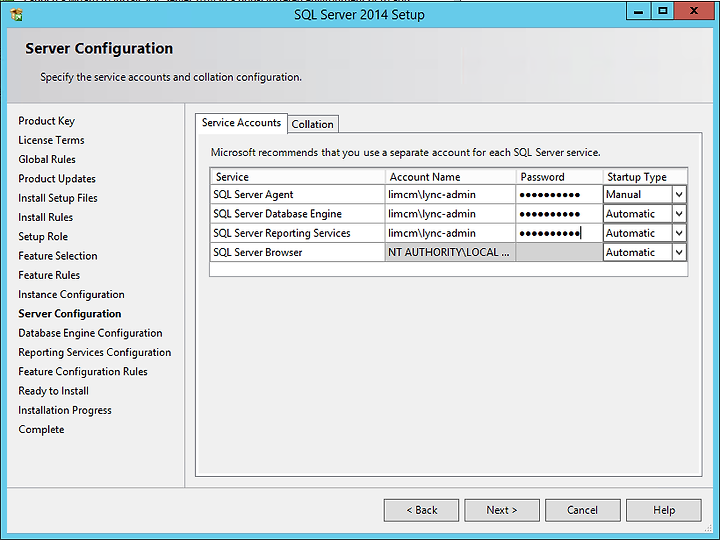Click the Account Name column header
The width and height of the screenshot is (720, 540).
click(x=450, y=177)
